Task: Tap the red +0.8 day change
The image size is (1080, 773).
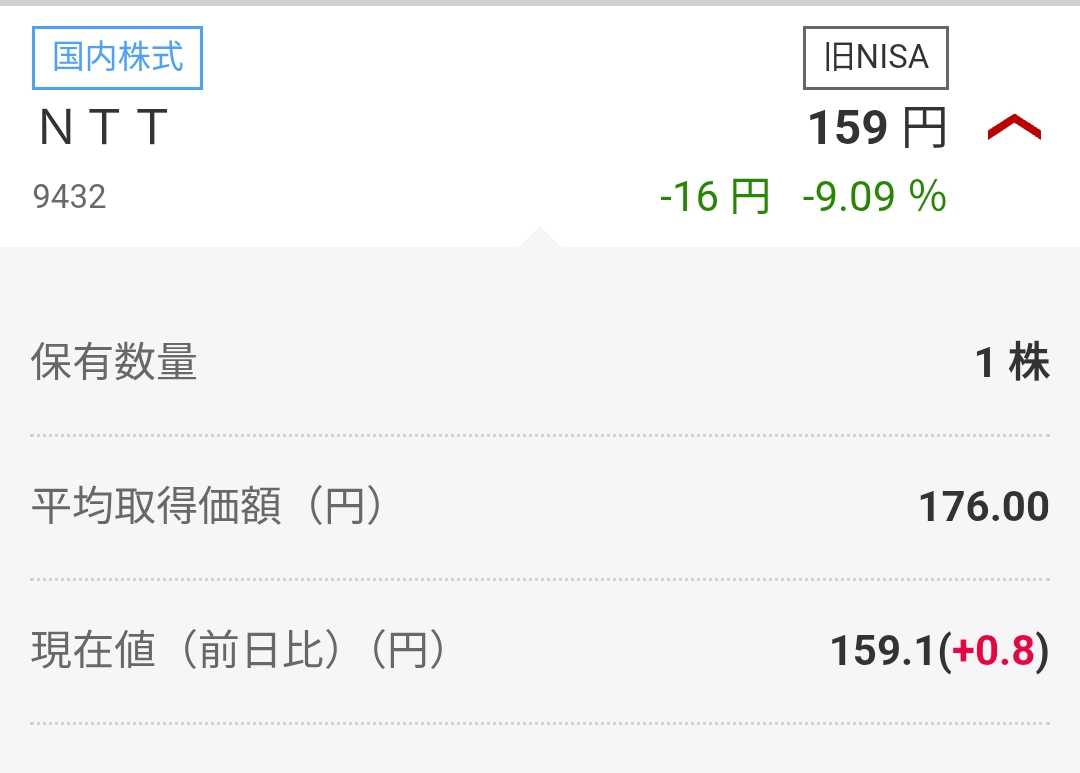Action: (x=993, y=651)
